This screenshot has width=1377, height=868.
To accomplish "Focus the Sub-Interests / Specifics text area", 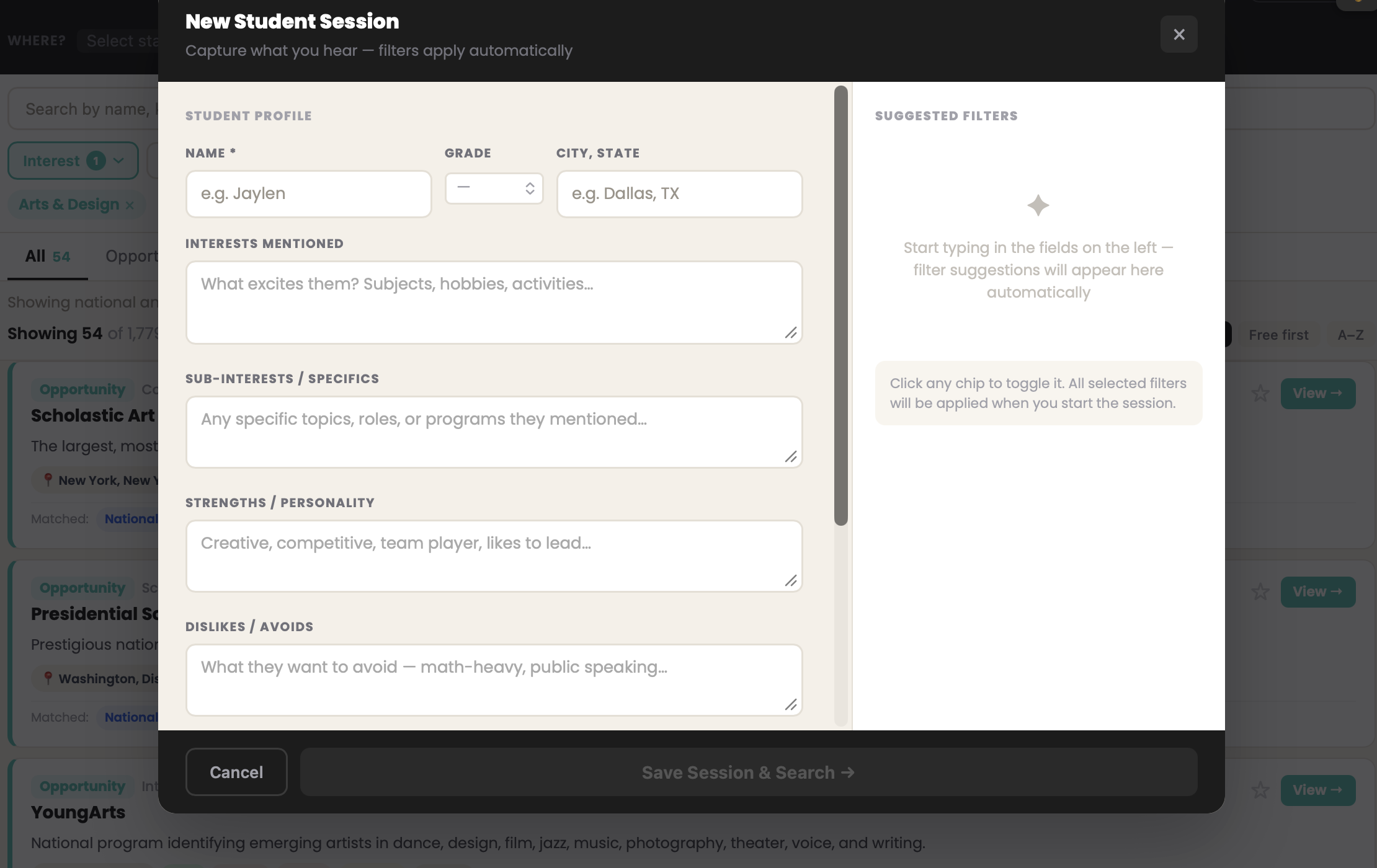I will point(494,432).
